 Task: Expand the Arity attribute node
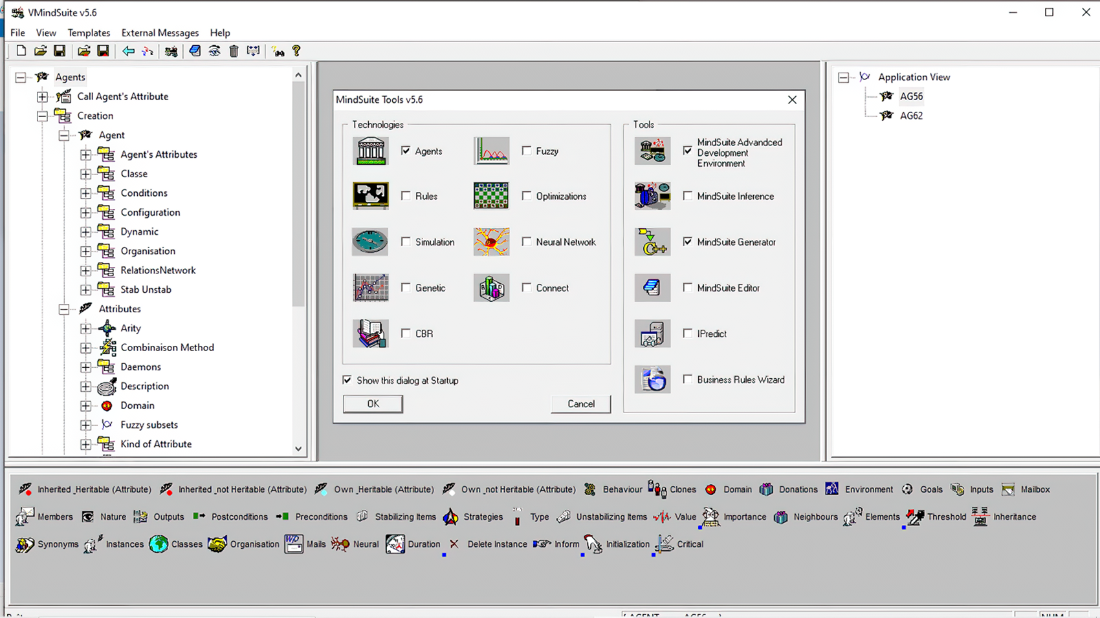(x=86, y=328)
